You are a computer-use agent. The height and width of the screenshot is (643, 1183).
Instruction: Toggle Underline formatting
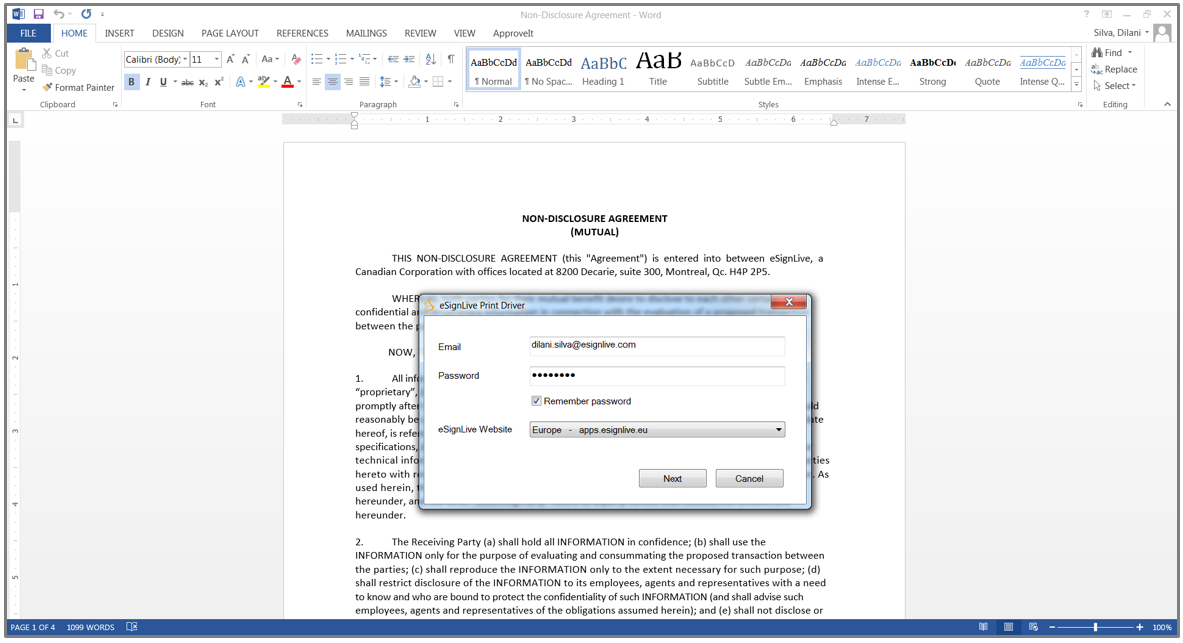coord(163,82)
